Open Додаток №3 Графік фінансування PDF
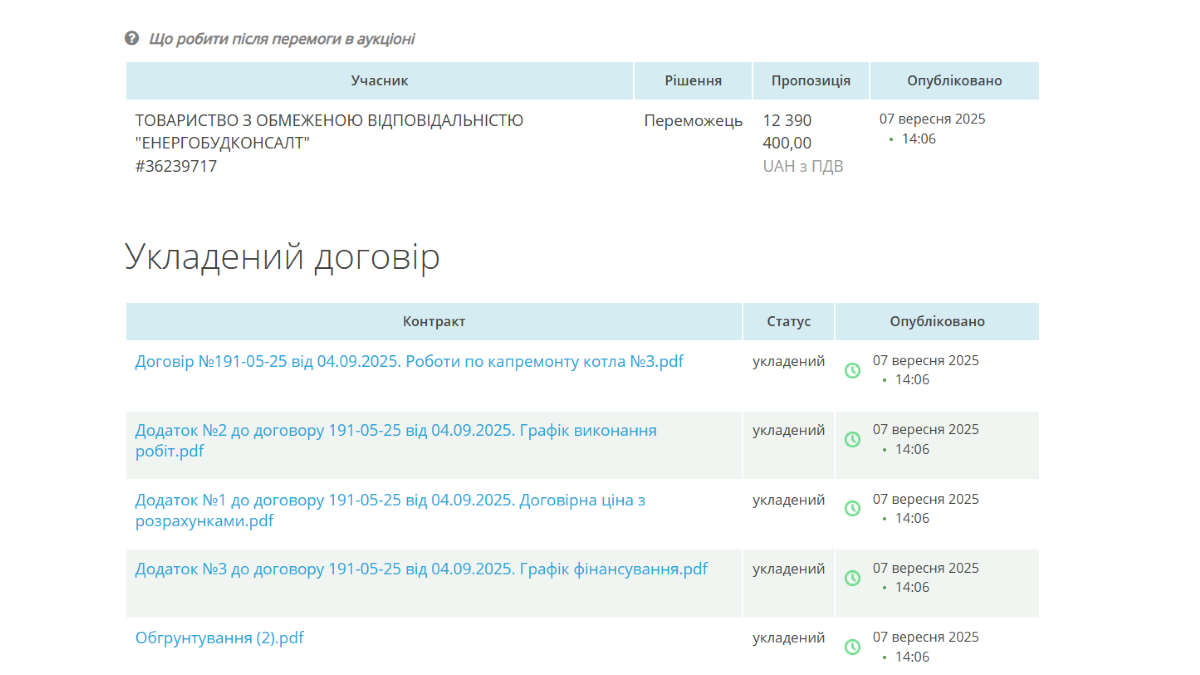This screenshot has width=1200, height=675. (421, 569)
